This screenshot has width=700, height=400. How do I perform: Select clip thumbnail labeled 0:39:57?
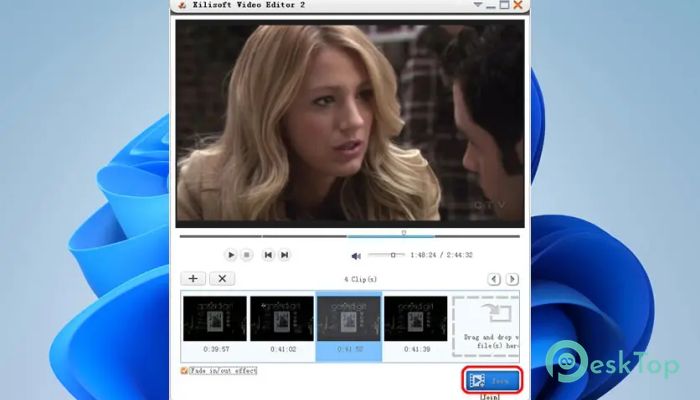point(215,319)
